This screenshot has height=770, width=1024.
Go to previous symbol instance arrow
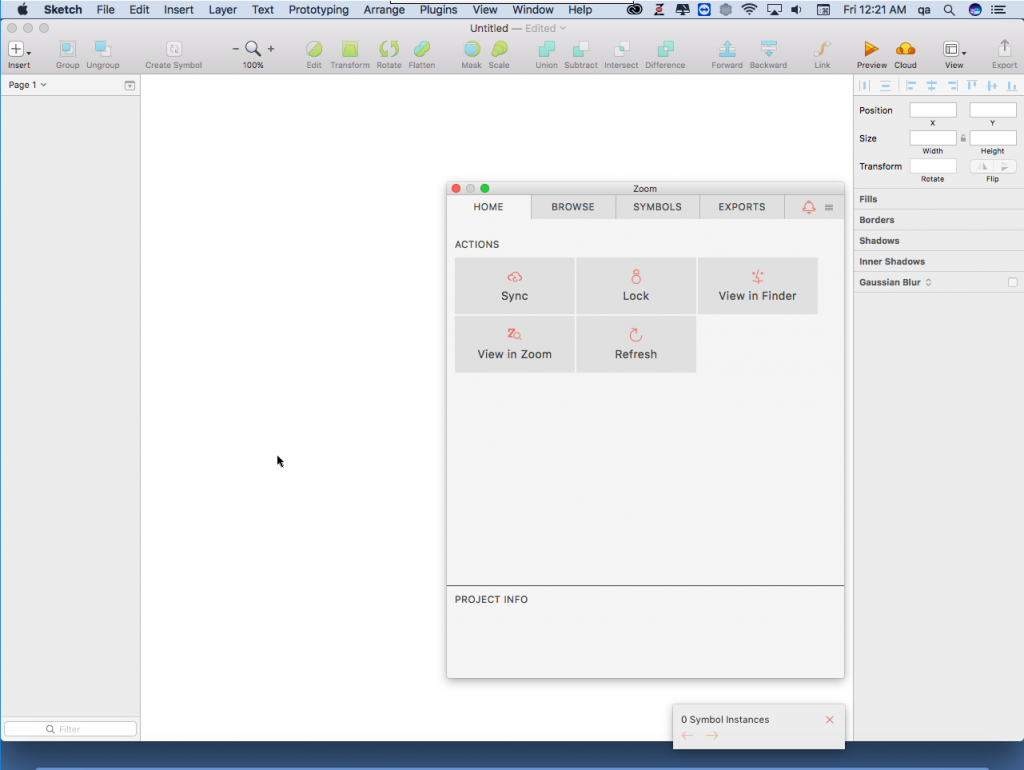(688, 736)
